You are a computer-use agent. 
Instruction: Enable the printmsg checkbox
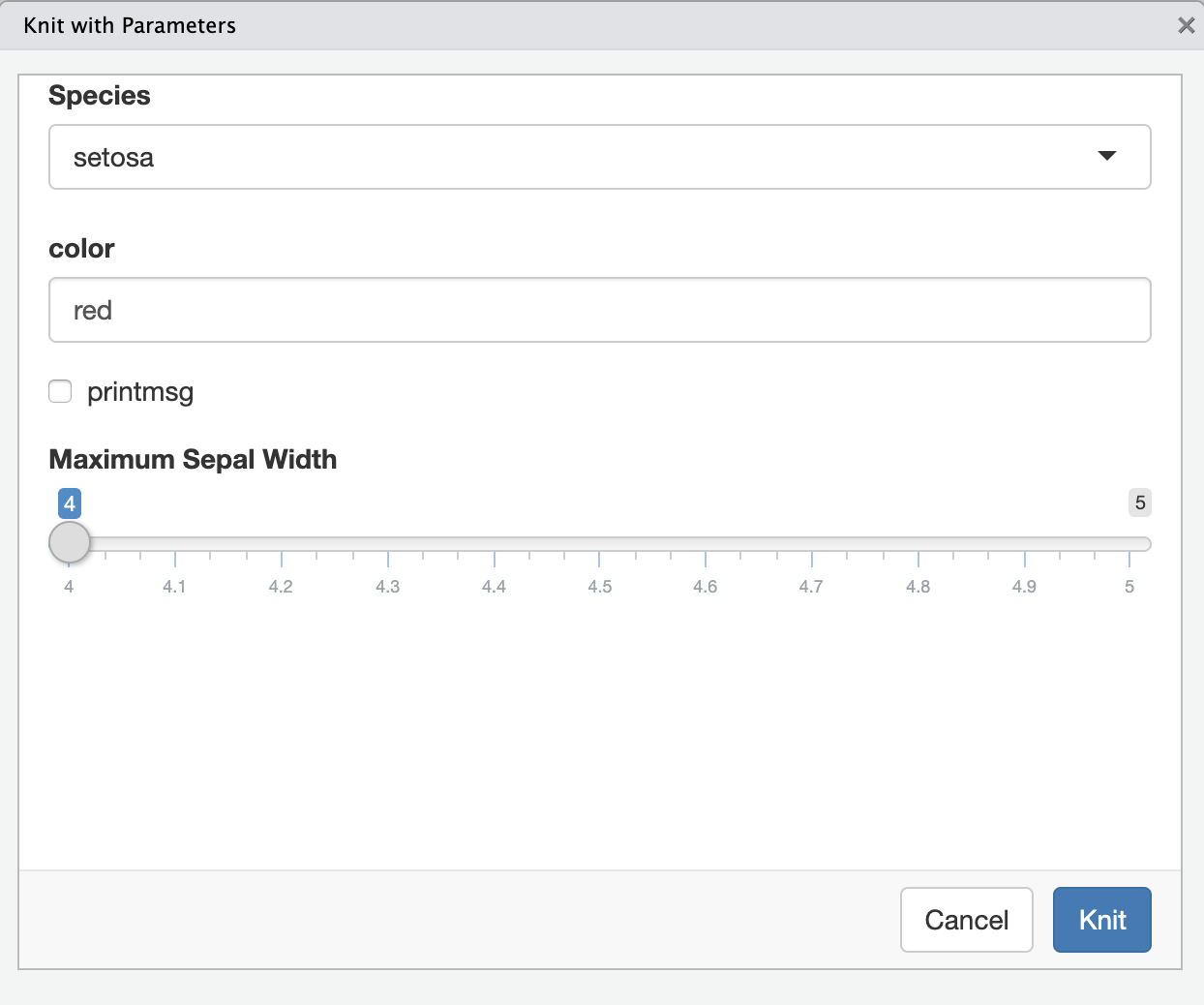(x=60, y=391)
